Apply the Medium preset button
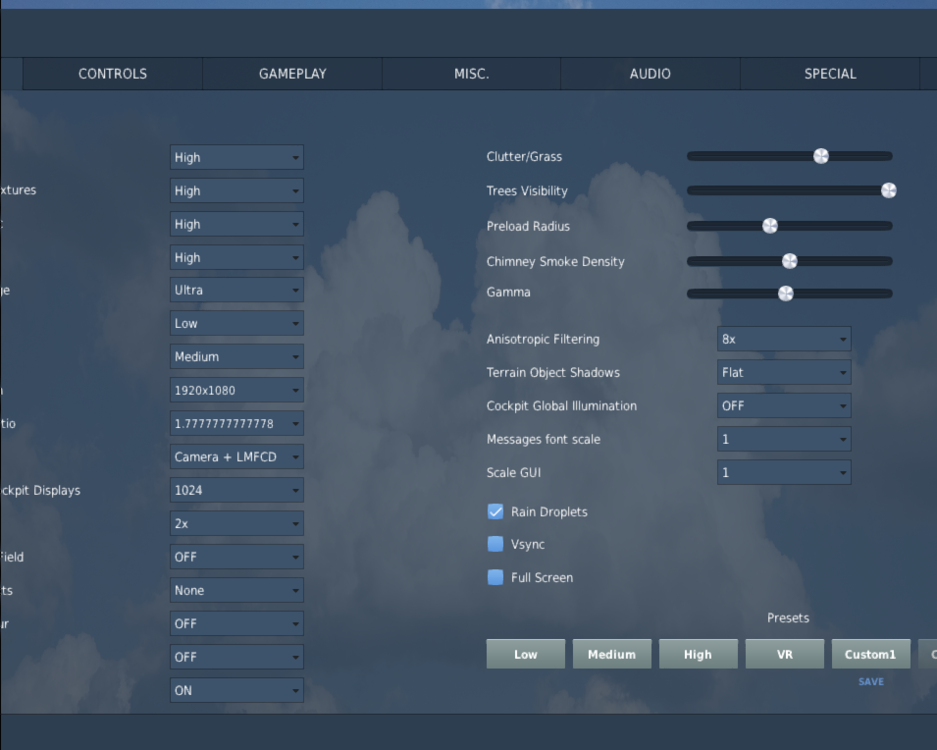The height and width of the screenshot is (750, 937). (x=612, y=654)
